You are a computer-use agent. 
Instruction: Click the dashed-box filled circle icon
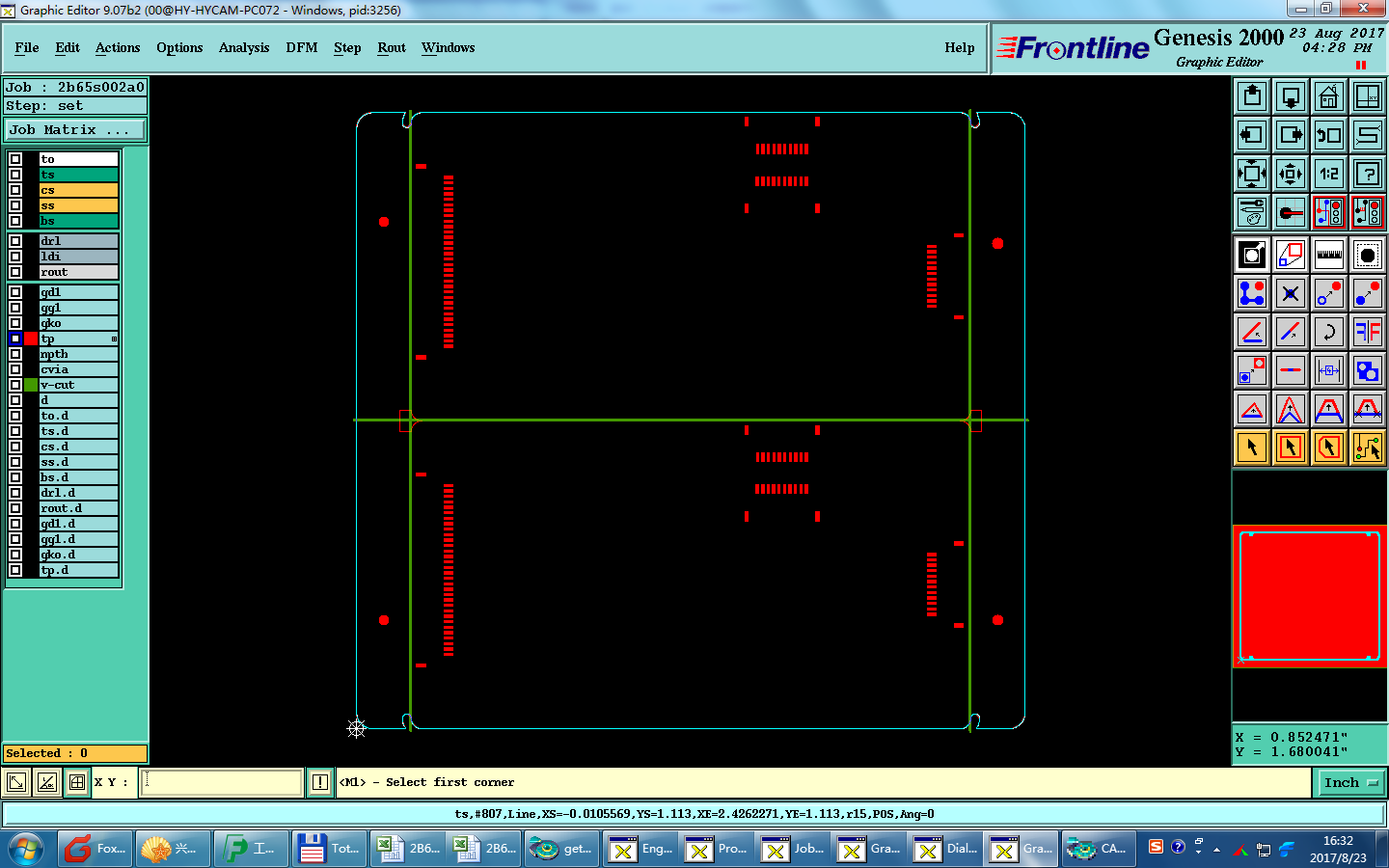coord(1368,255)
